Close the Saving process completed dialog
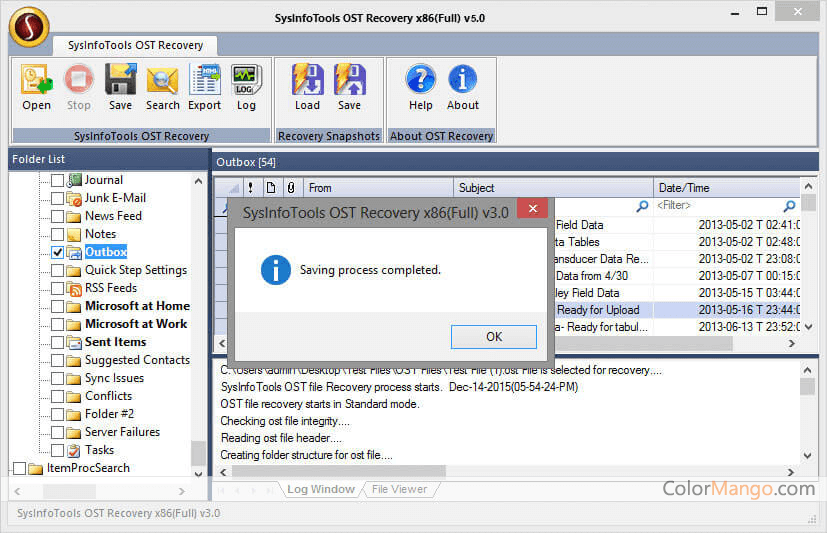 point(493,337)
